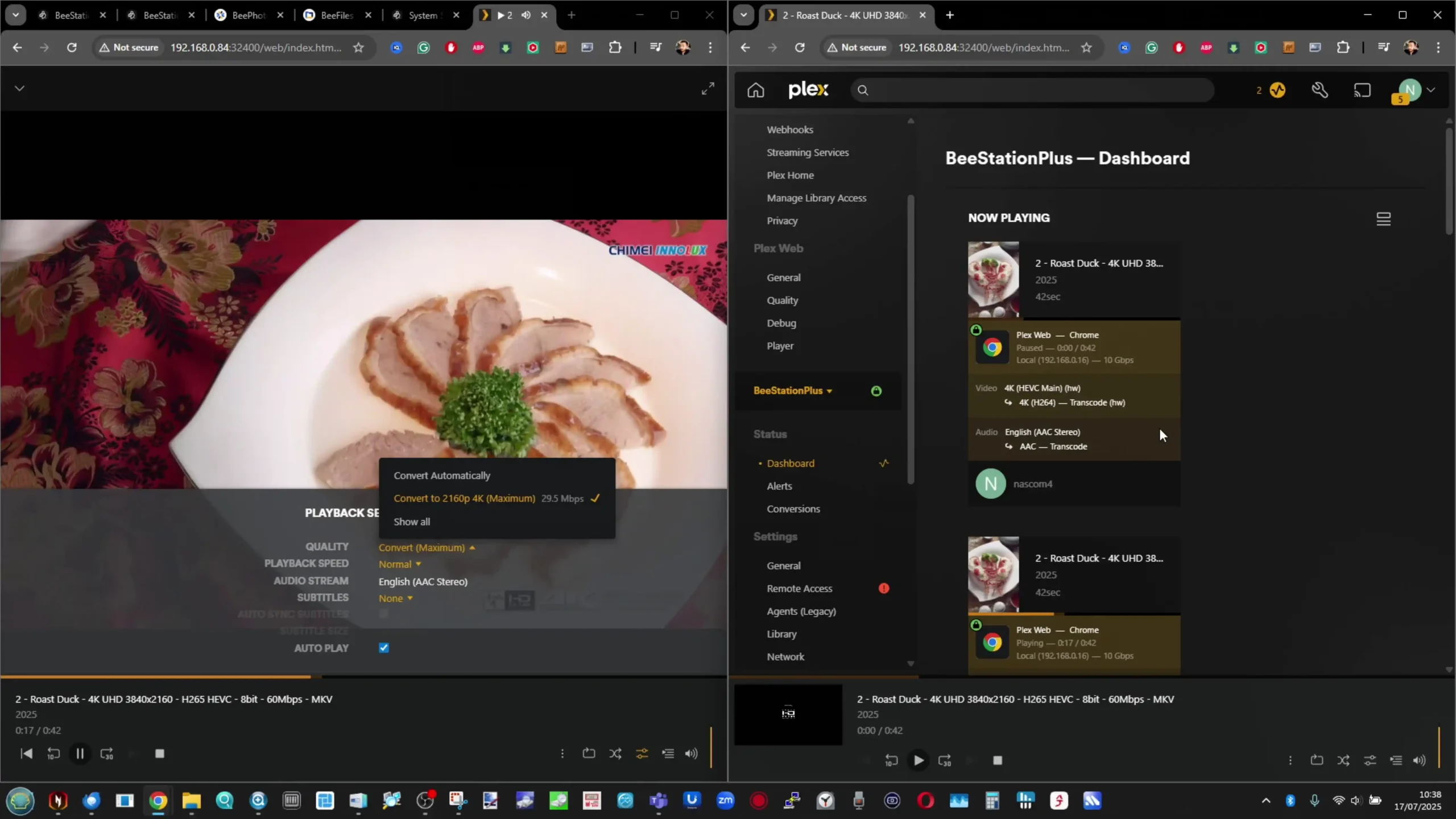The image size is (1456, 819).
Task: Switch to System browser tab
Action: click(x=425, y=15)
